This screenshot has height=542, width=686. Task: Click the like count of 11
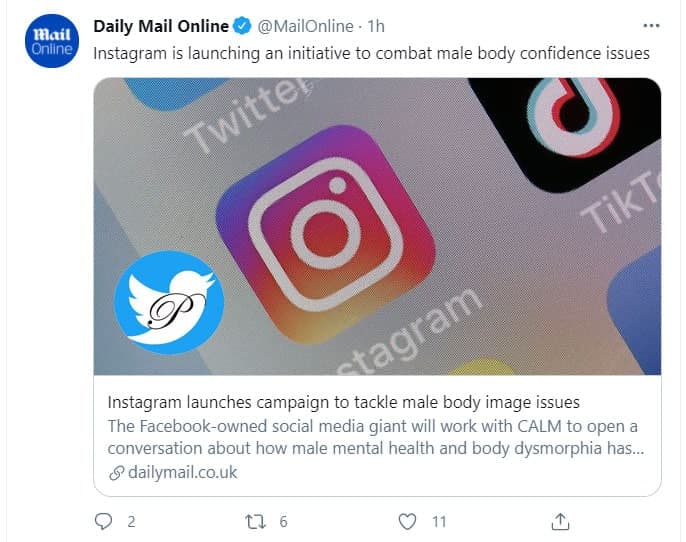[440, 521]
